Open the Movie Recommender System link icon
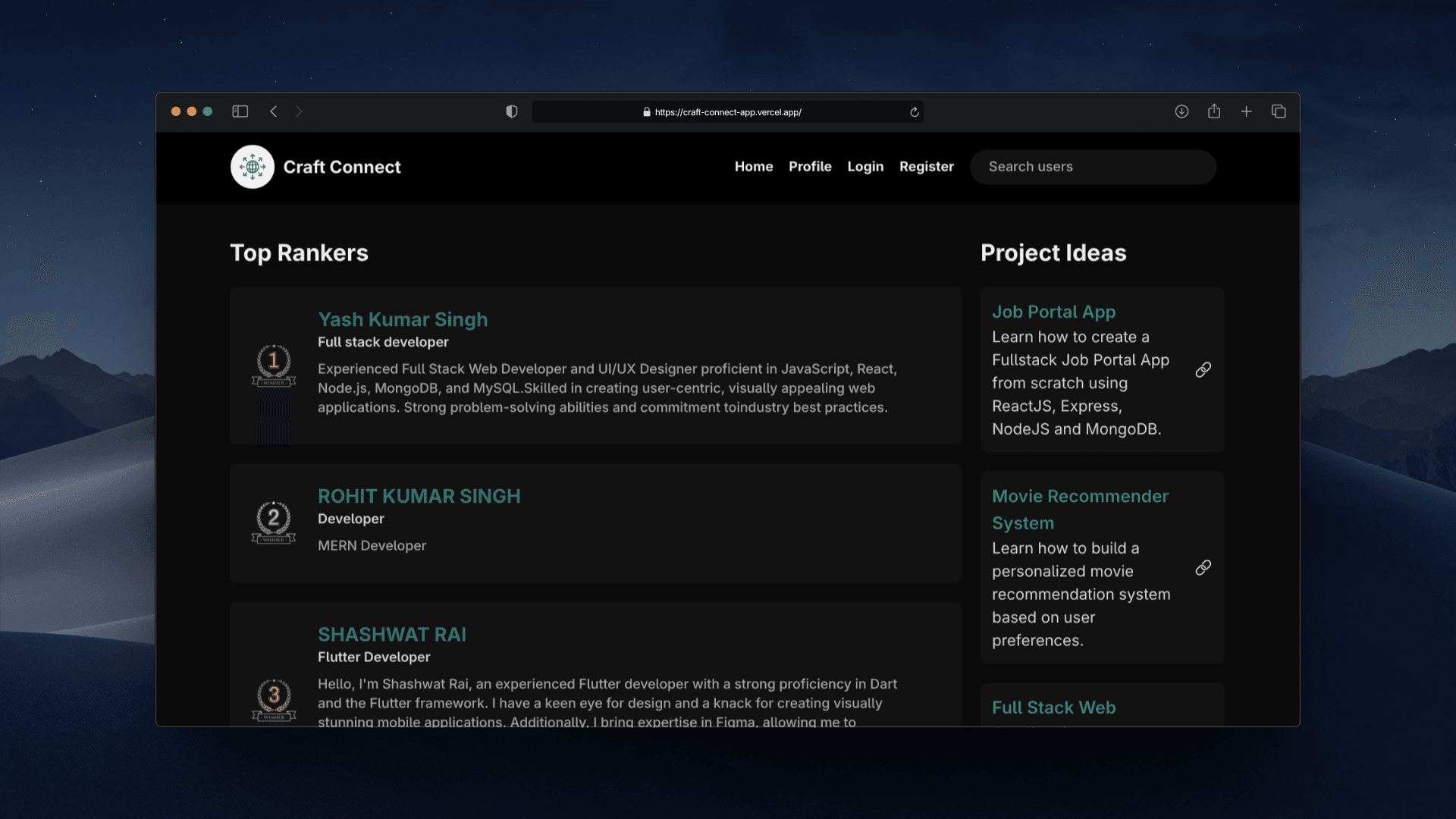The image size is (1456, 819). click(x=1203, y=568)
